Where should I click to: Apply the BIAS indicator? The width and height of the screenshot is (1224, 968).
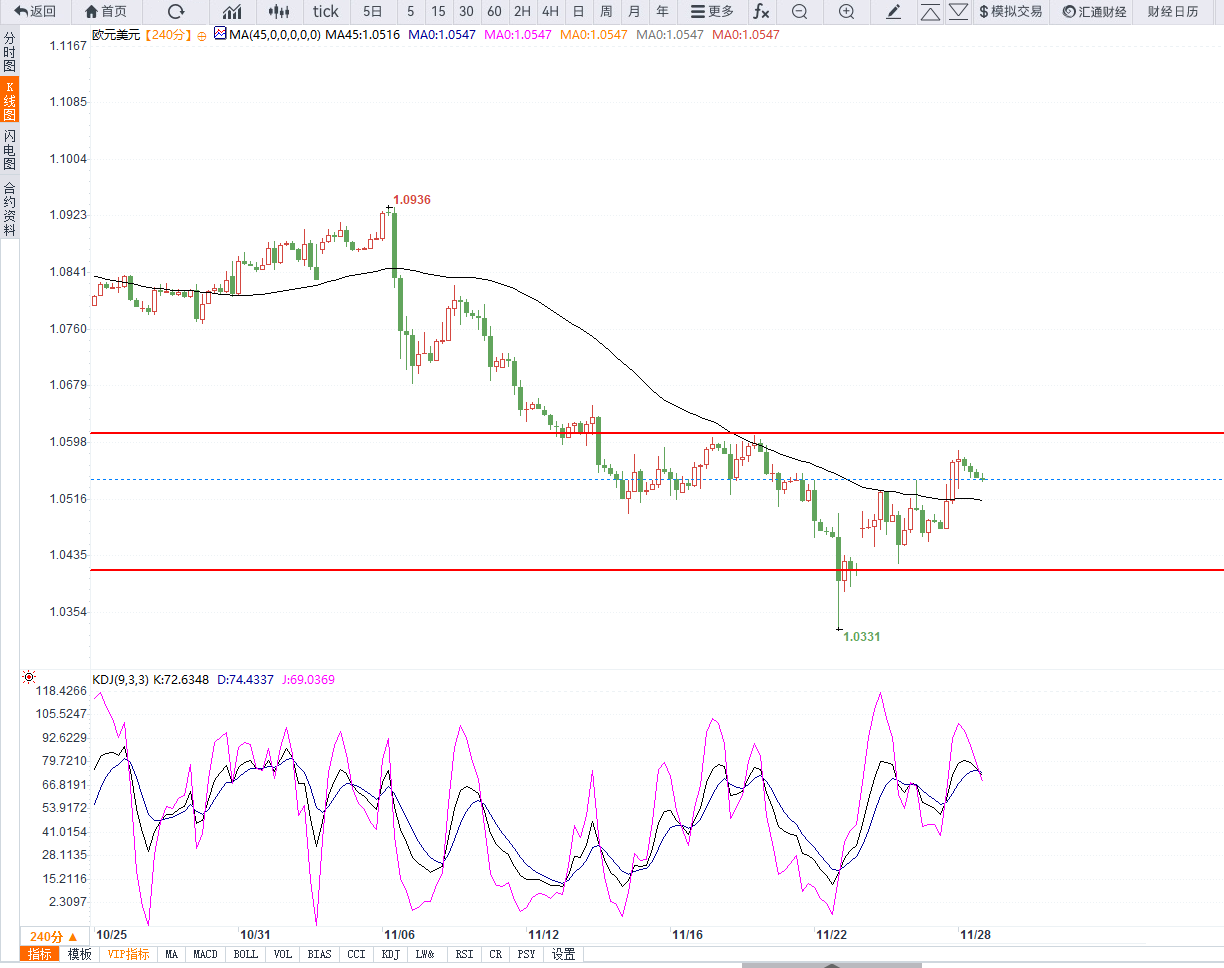click(321, 954)
